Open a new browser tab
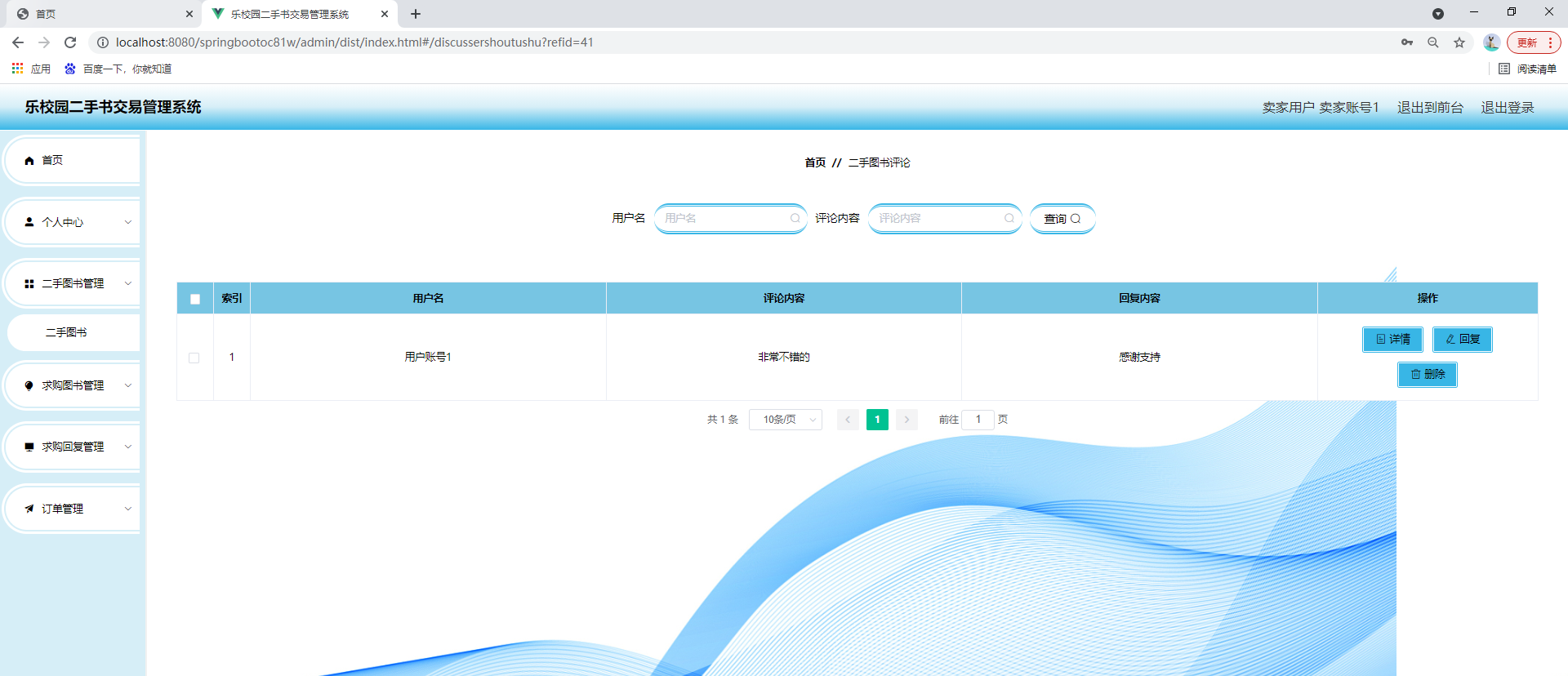 [416, 14]
